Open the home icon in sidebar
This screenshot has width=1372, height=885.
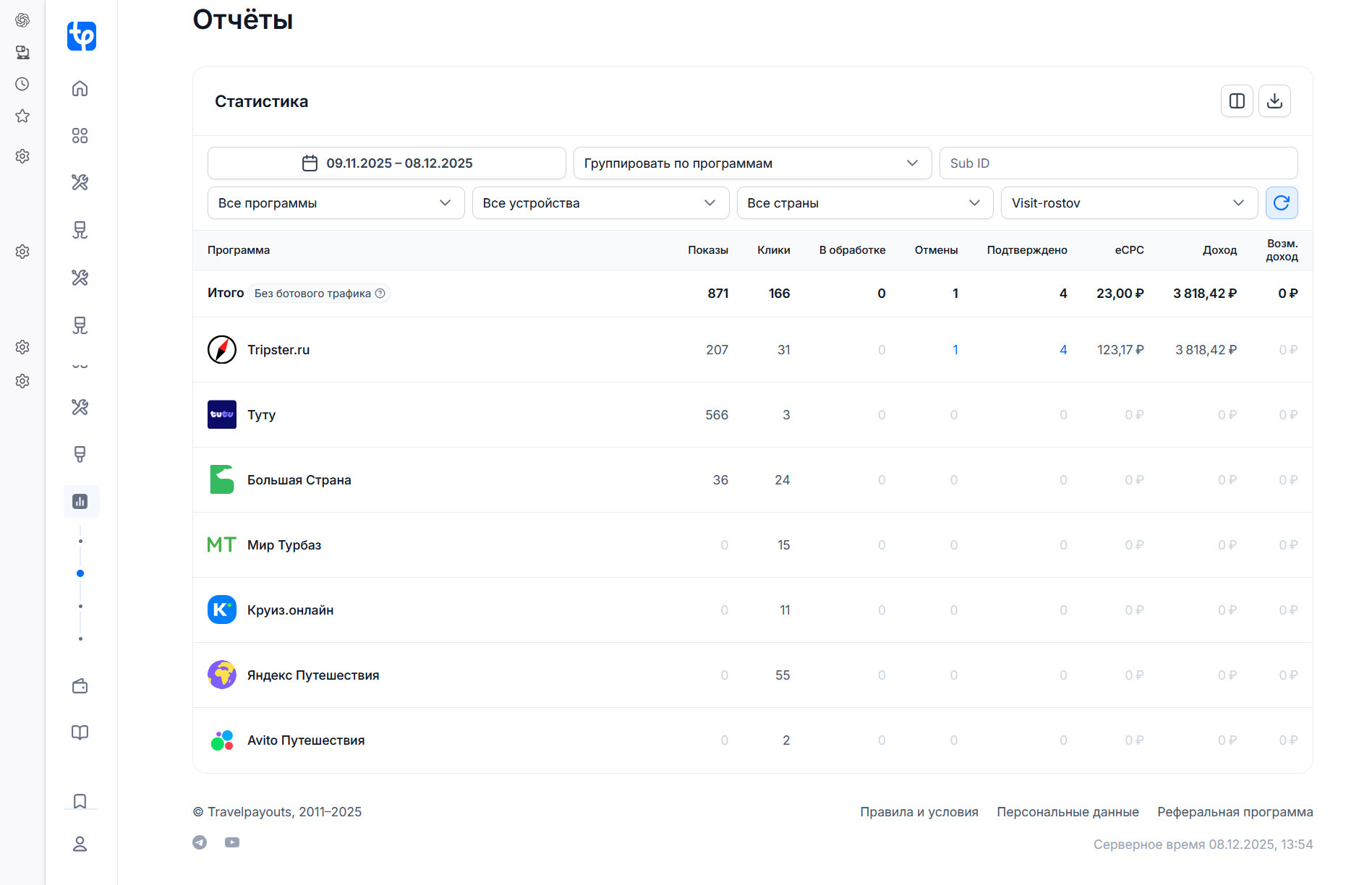pyautogui.click(x=80, y=88)
